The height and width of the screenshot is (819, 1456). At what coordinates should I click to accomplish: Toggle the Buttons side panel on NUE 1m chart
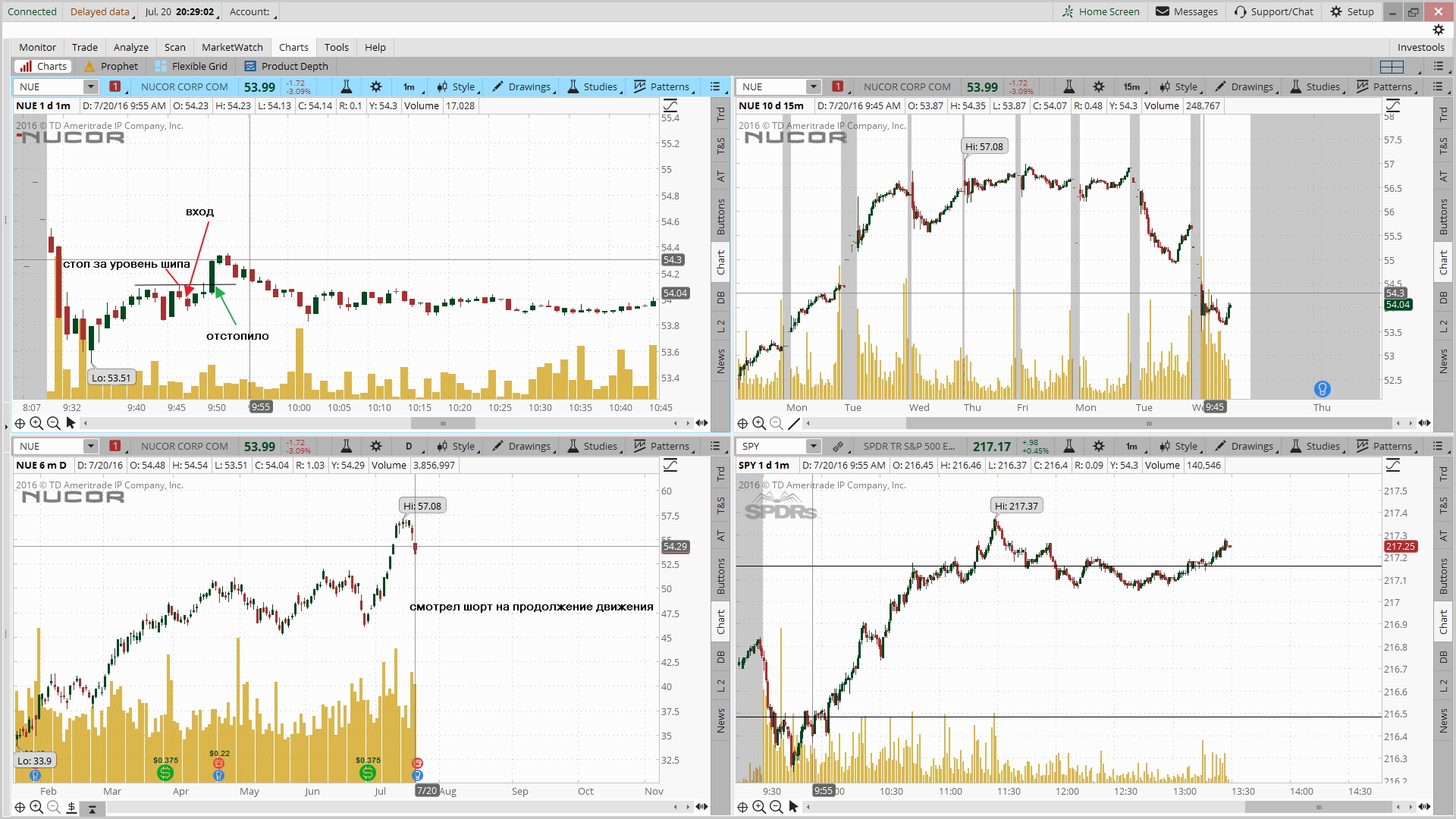tap(720, 217)
